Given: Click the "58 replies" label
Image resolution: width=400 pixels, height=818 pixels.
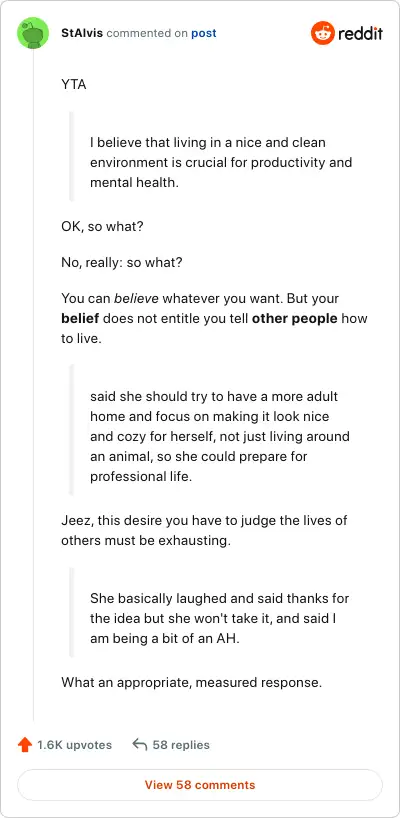Looking at the screenshot, I should [x=181, y=744].
